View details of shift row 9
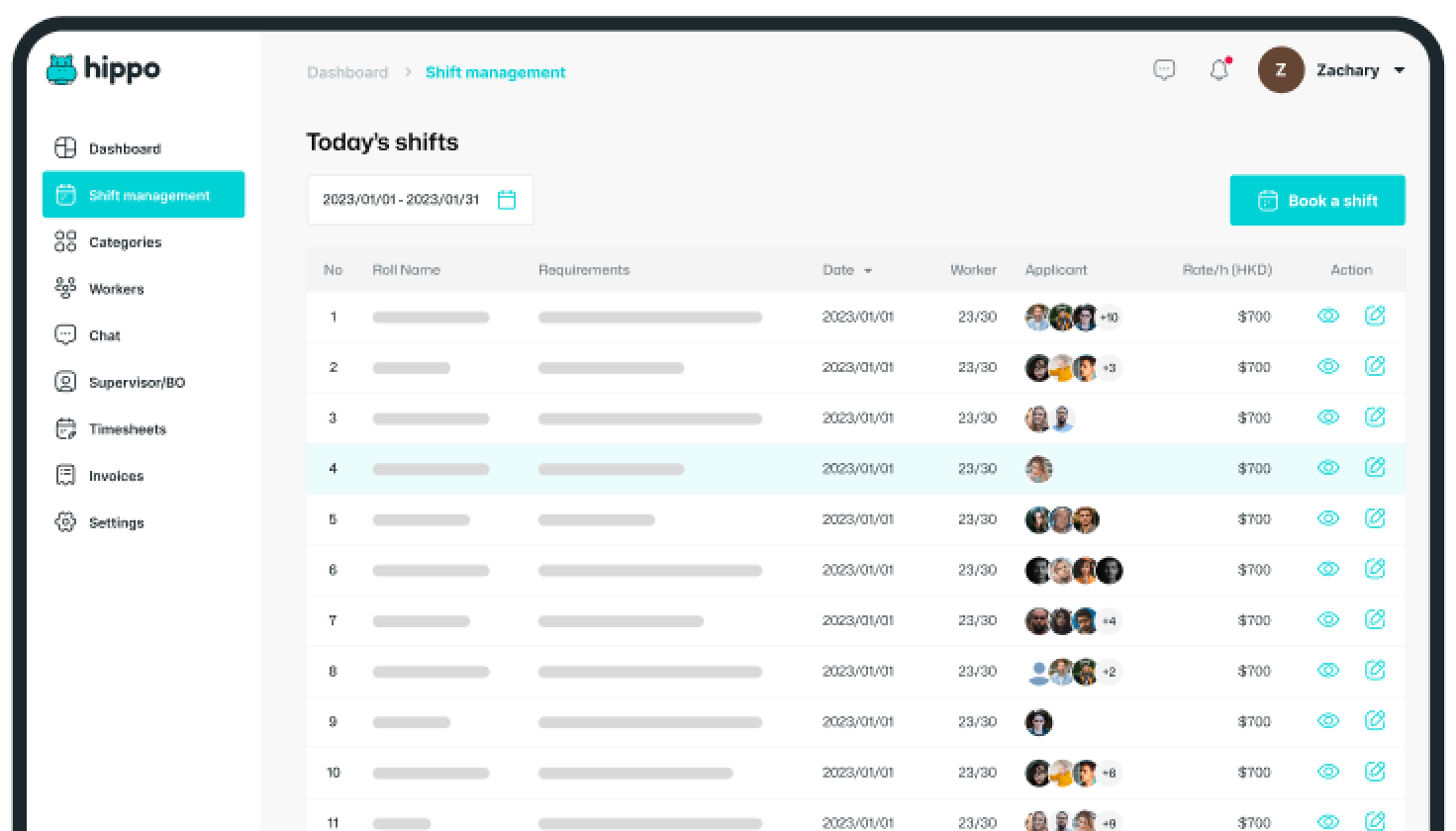1456x831 pixels. click(x=1328, y=720)
